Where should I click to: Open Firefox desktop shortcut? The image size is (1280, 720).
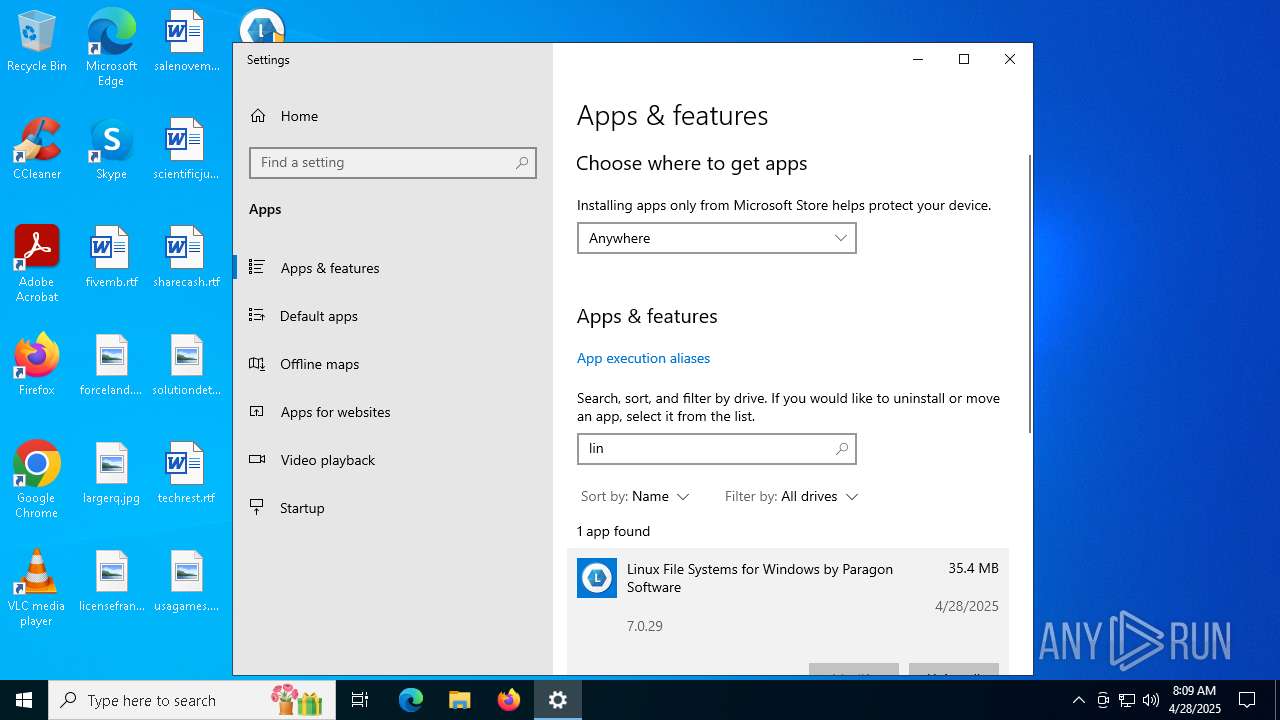37,365
